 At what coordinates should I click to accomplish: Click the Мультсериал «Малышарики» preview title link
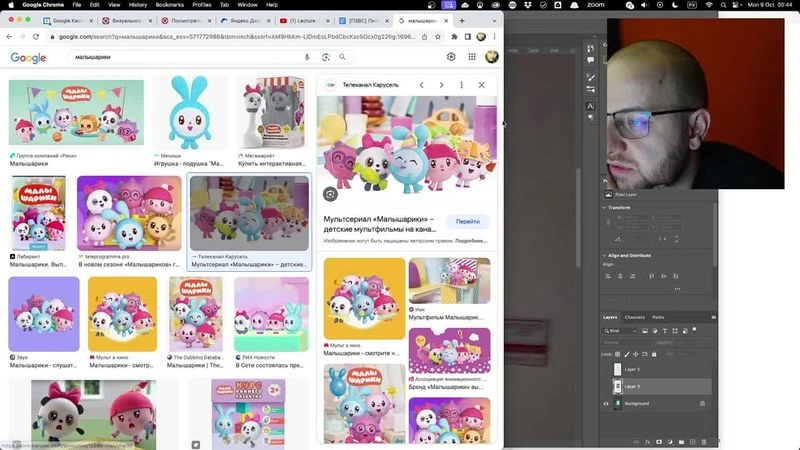(380, 223)
